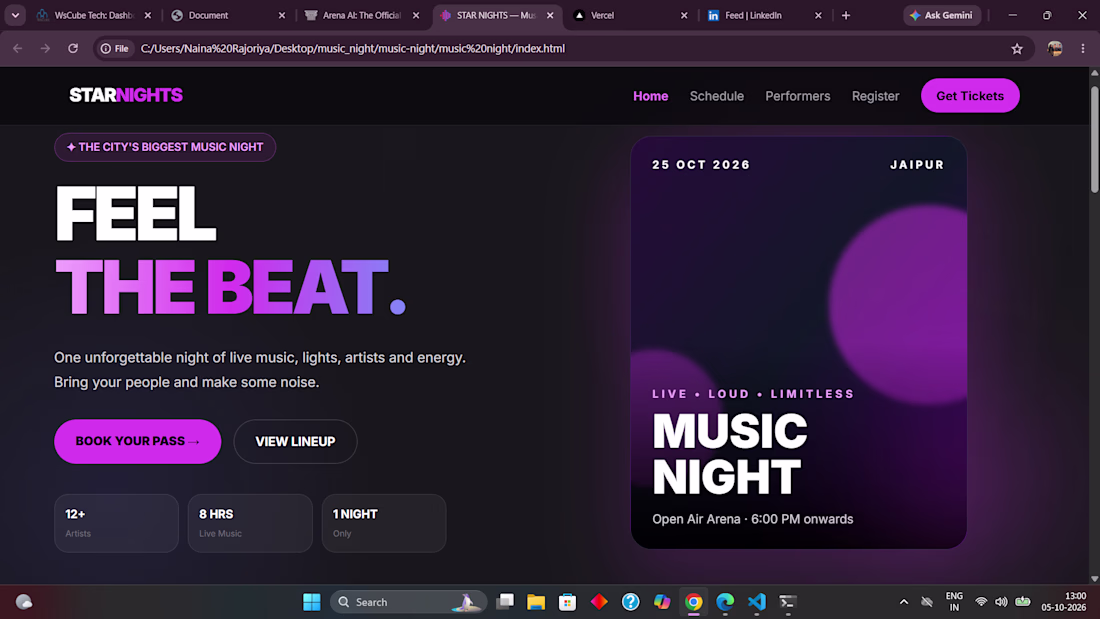Screen dimensions: 1100x619
Task: Click the File site info chip
Action: click(115, 48)
